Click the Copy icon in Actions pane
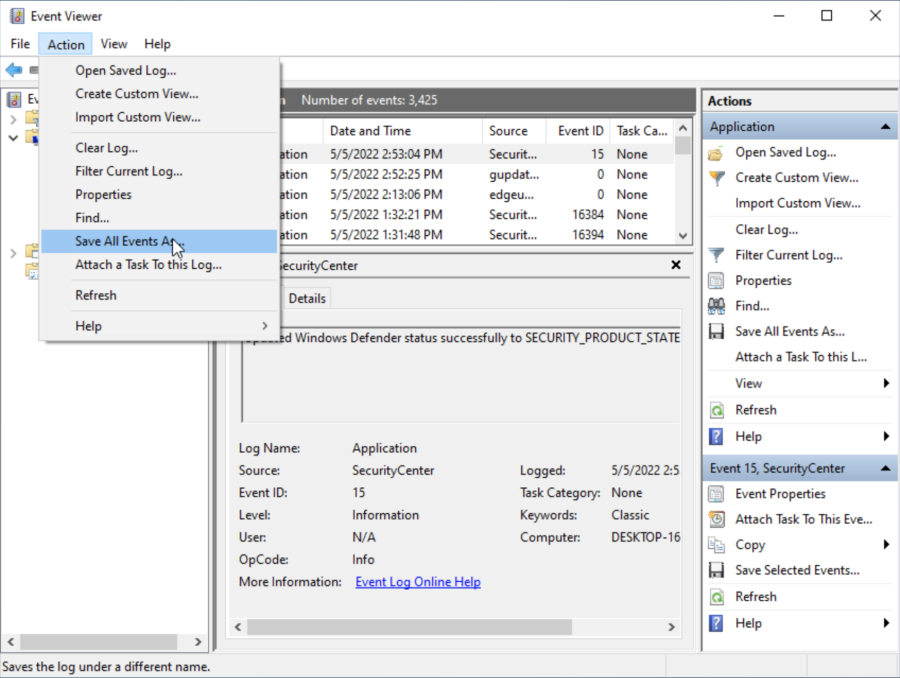The width and height of the screenshot is (900, 678). (x=716, y=545)
